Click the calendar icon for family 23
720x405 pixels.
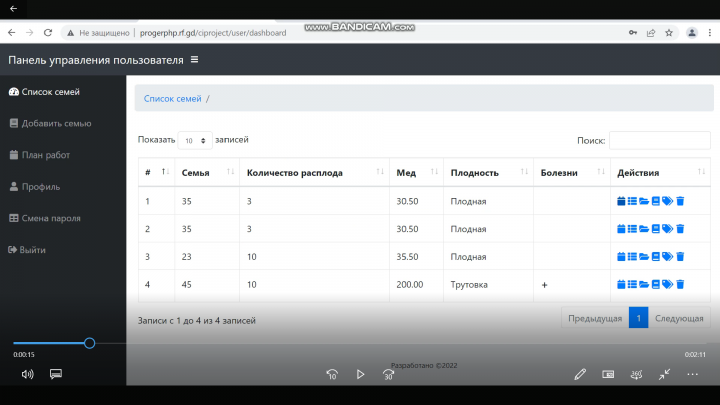click(621, 257)
